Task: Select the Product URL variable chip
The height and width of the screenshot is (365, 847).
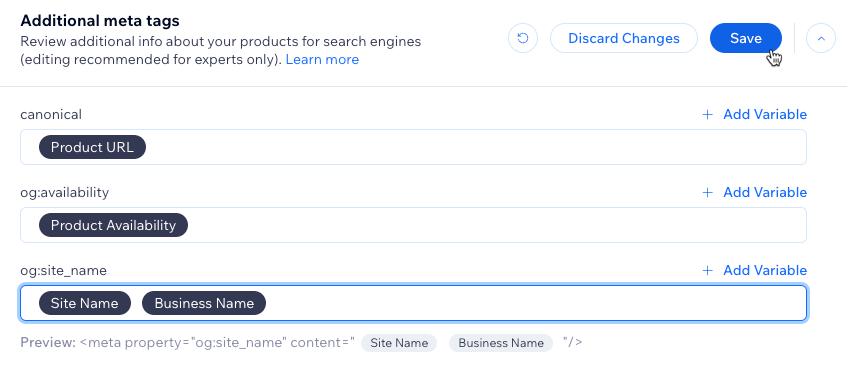Action: coord(92,147)
